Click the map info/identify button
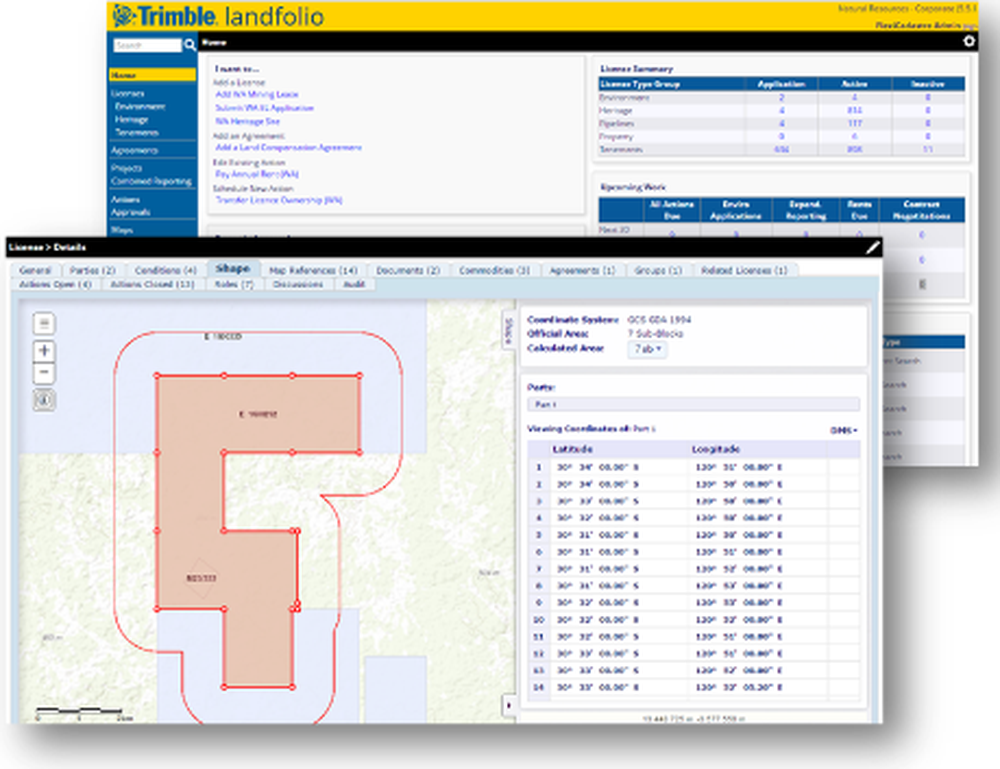 tap(44, 400)
